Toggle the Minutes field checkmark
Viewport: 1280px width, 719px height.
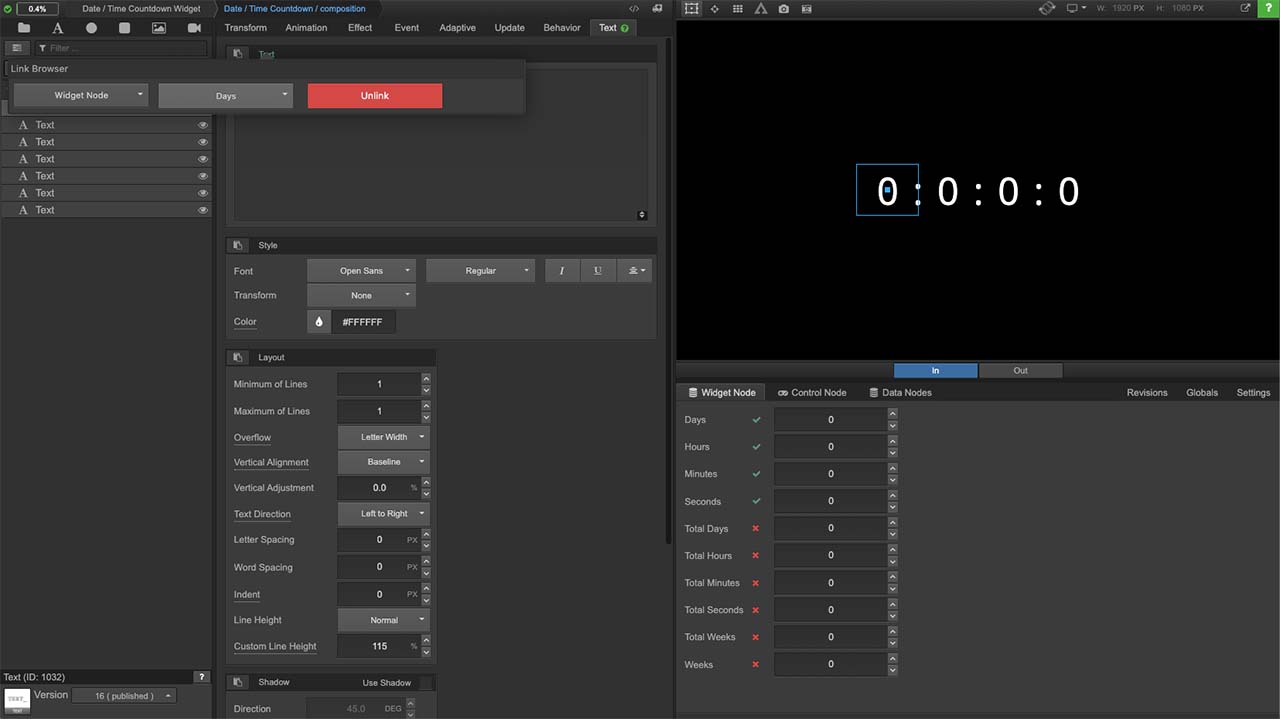point(756,474)
